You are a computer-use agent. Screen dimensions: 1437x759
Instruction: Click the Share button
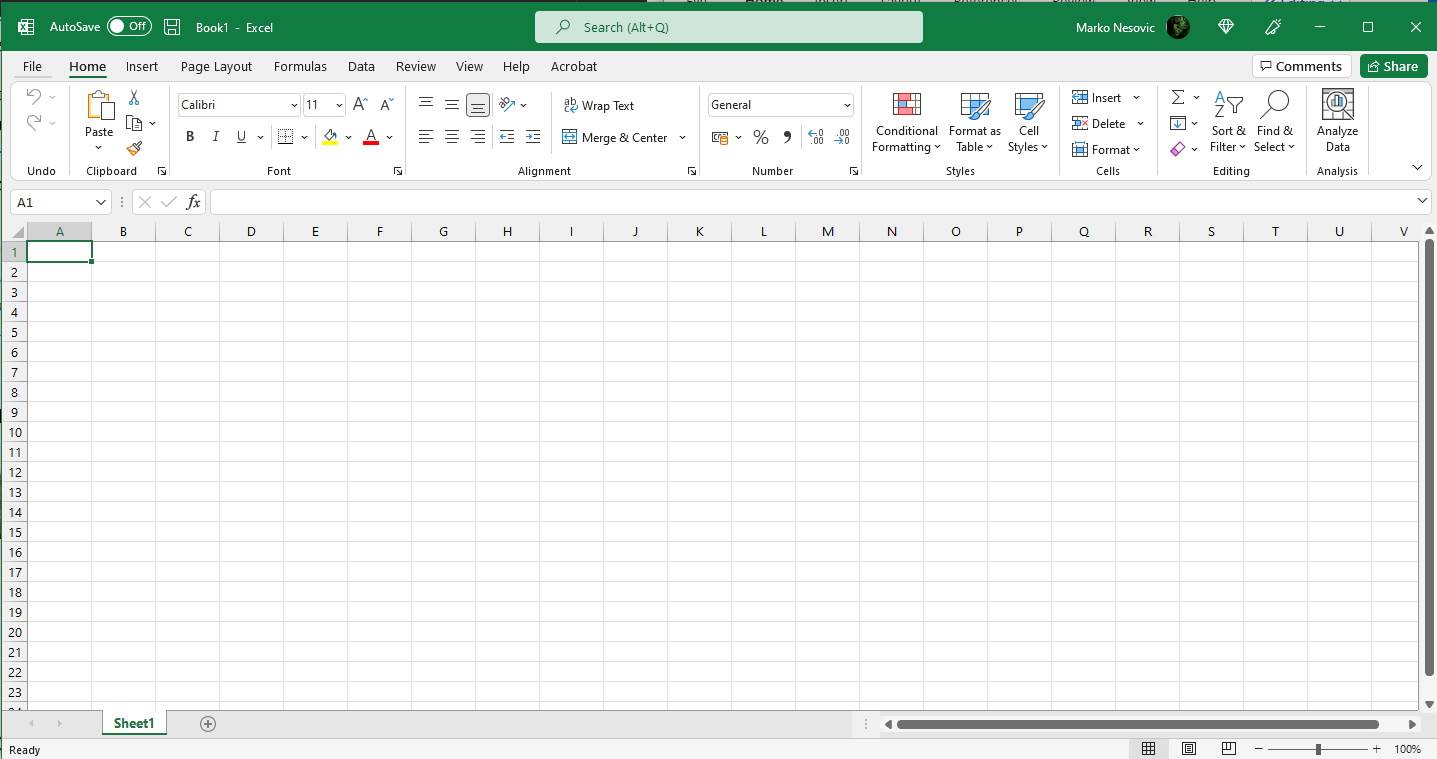(1393, 66)
